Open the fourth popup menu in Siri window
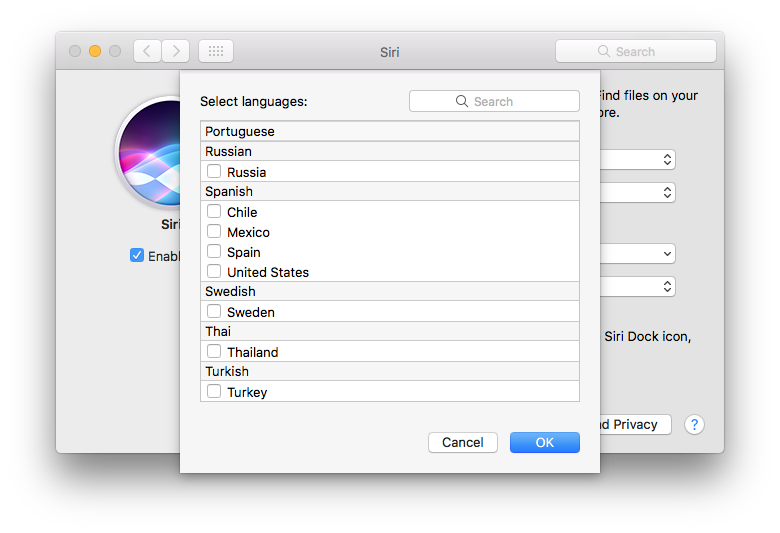Viewport: 780px width, 533px height. click(x=638, y=287)
